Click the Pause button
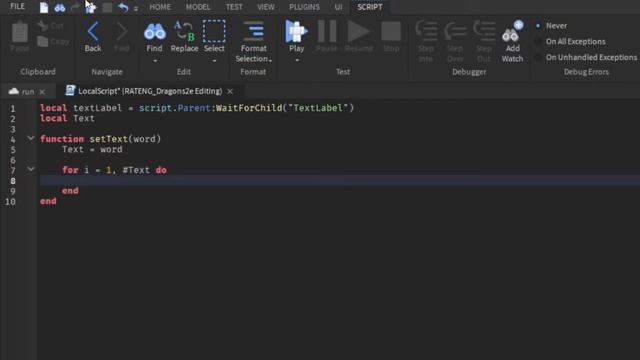Viewport: 640px width, 360px height. tap(327, 37)
